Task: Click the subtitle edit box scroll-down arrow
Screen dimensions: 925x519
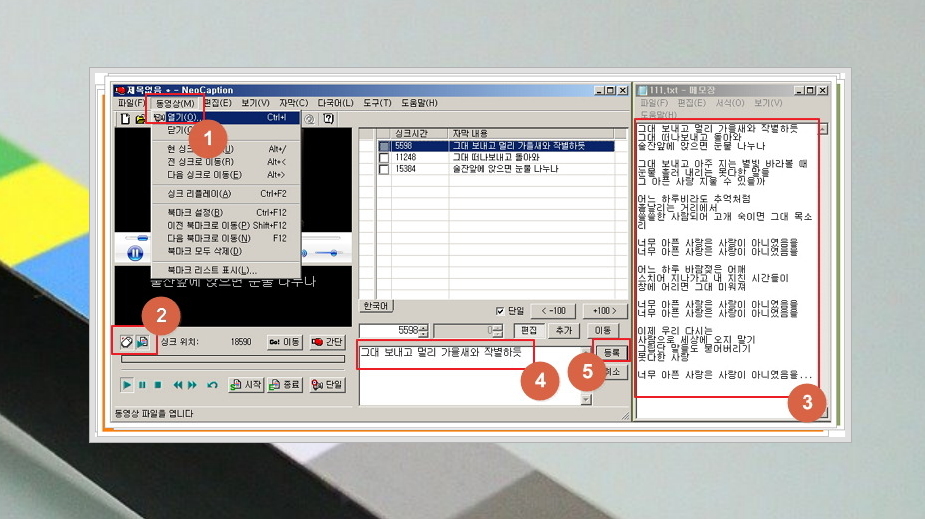Action: tap(586, 399)
